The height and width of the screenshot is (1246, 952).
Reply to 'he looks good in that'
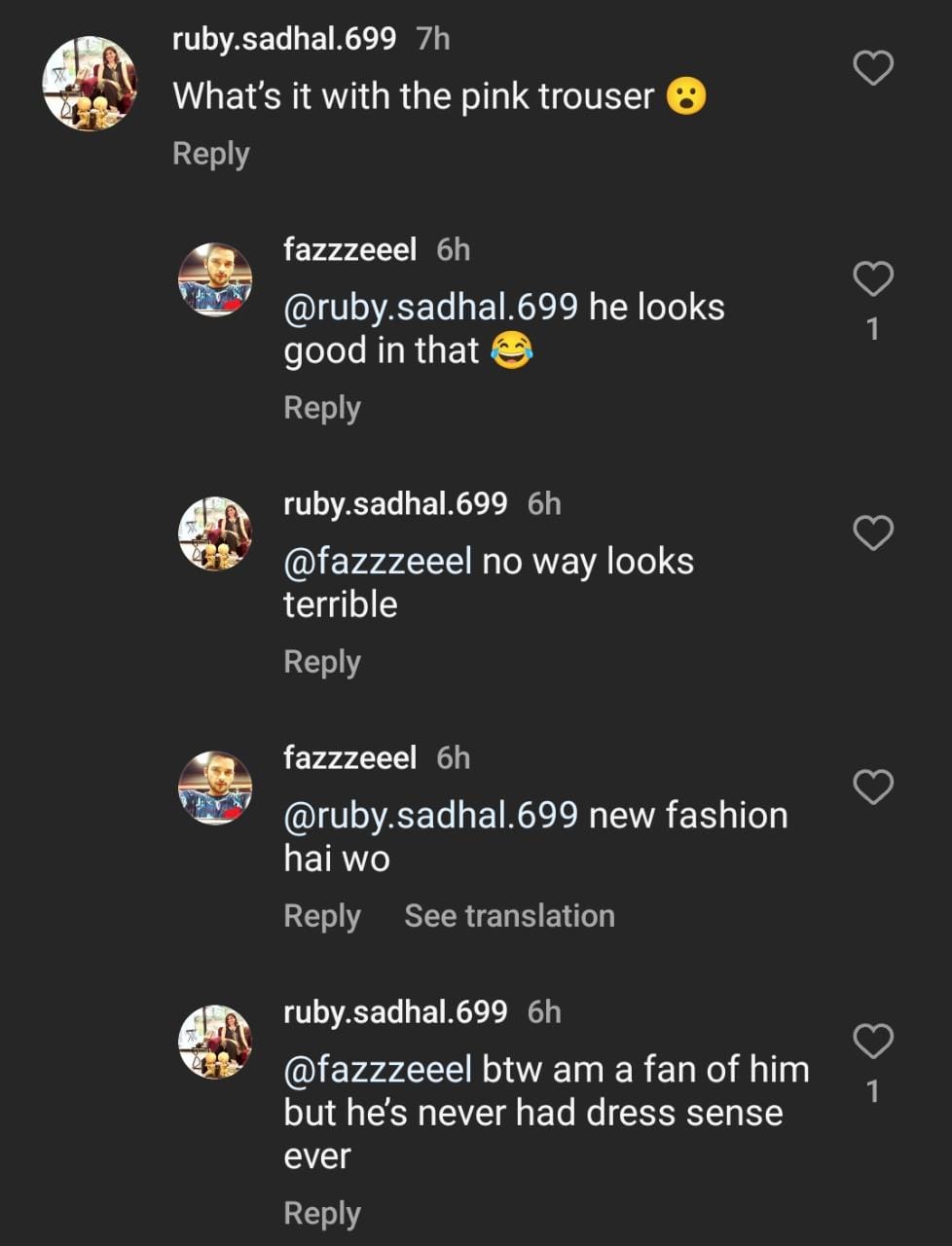pos(321,408)
